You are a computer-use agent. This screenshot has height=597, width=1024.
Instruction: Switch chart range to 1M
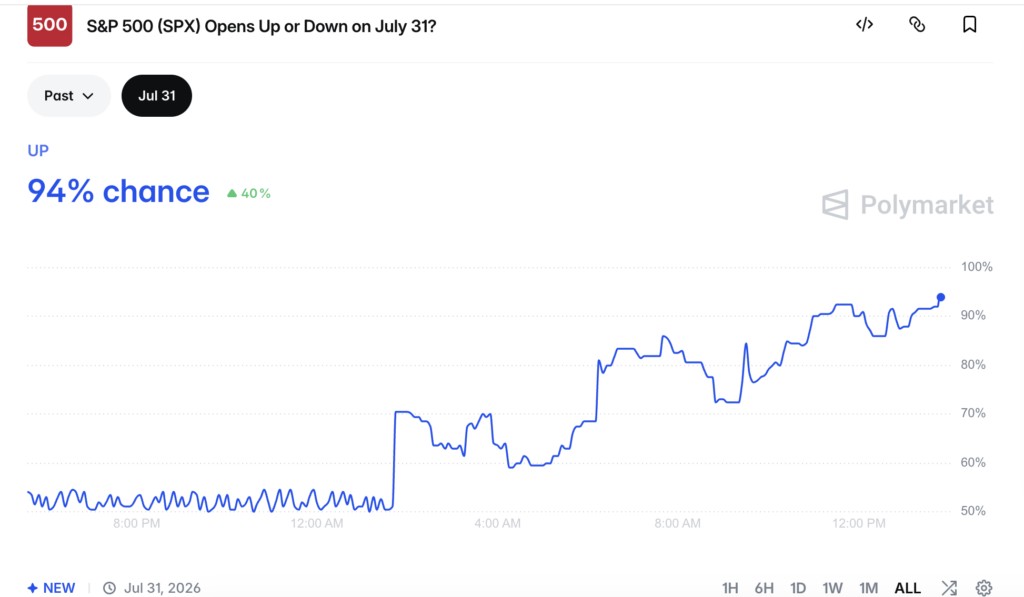tap(869, 588)
